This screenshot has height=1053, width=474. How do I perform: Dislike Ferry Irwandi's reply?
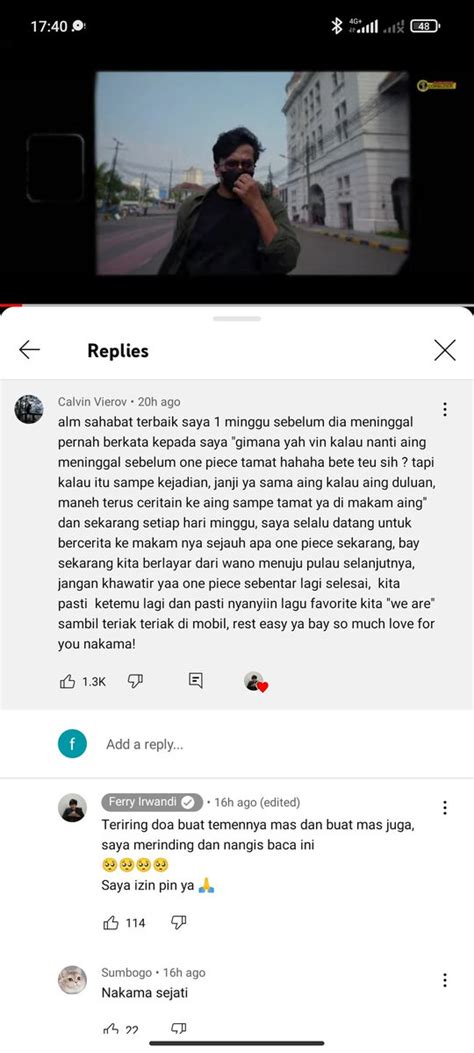point(179,922)
